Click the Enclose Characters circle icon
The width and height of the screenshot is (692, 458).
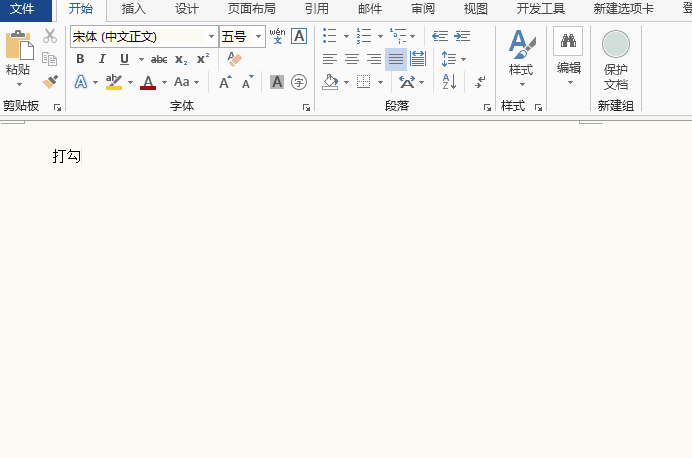point(298,82)
